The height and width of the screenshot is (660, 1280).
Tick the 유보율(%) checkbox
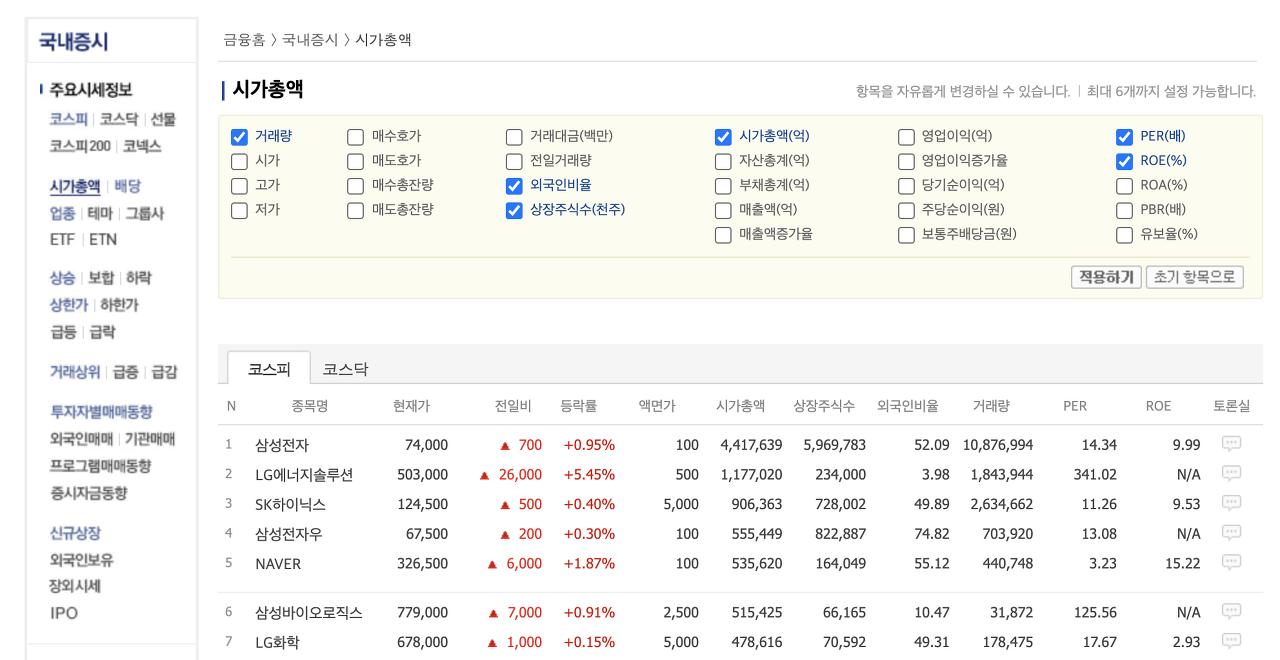point(1124,235)
